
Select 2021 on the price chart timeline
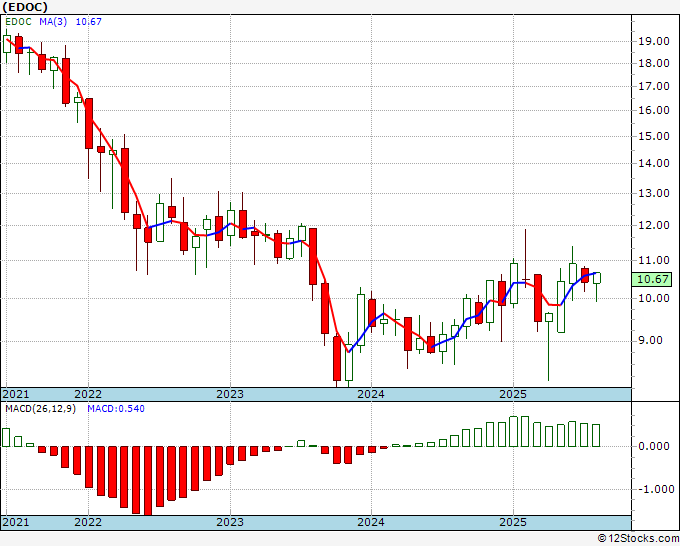tap(16, 394)
